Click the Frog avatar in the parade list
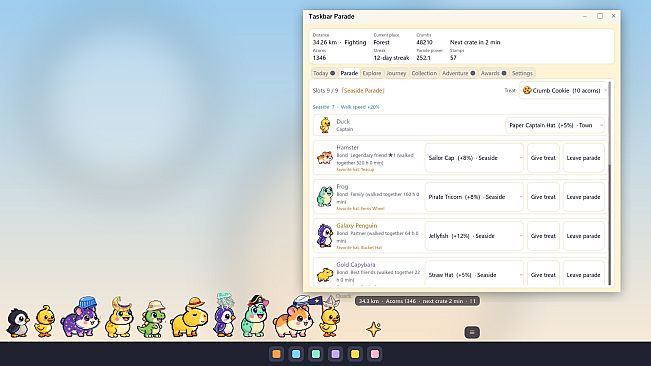 click(x=325, y=196)
